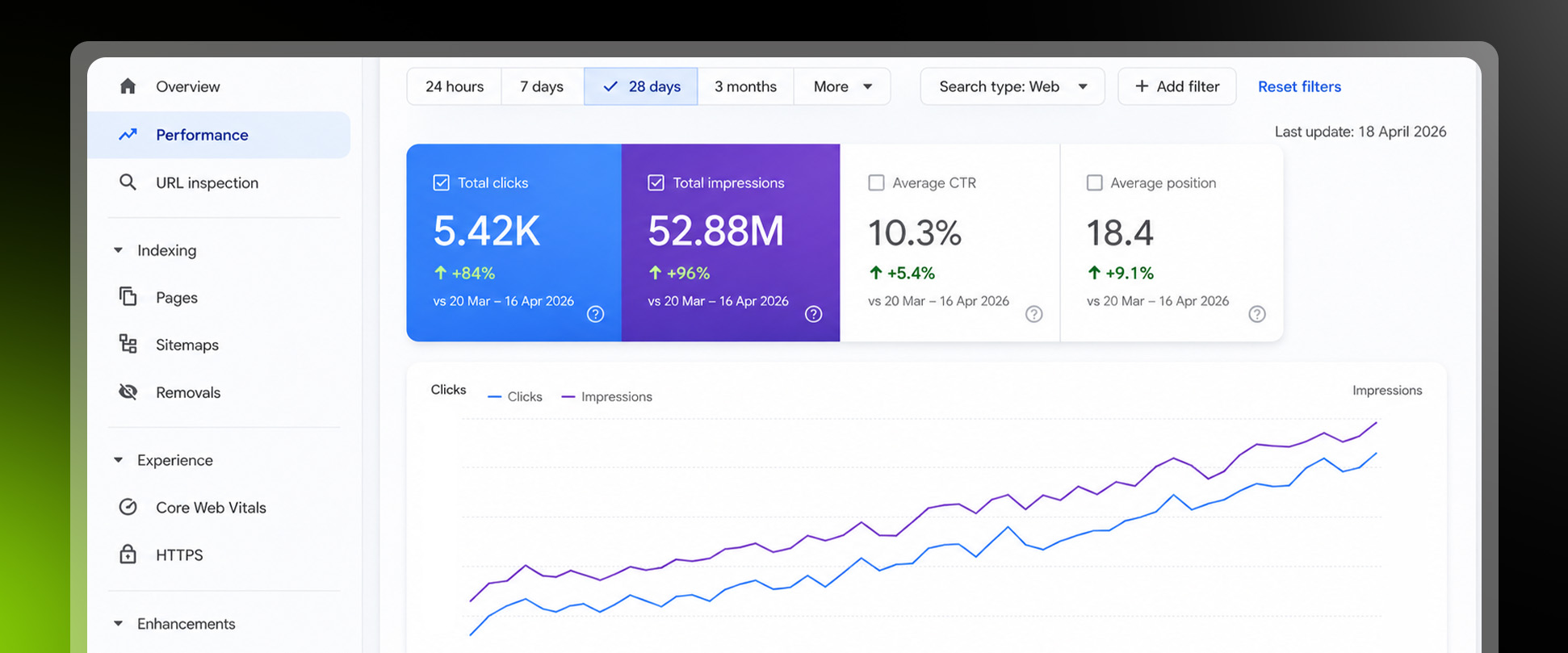This screenshot has height=653, width=1568.
Task: Collapse the Enhancements section arrow
Action: pyautogui.click(x=118, y=624)
